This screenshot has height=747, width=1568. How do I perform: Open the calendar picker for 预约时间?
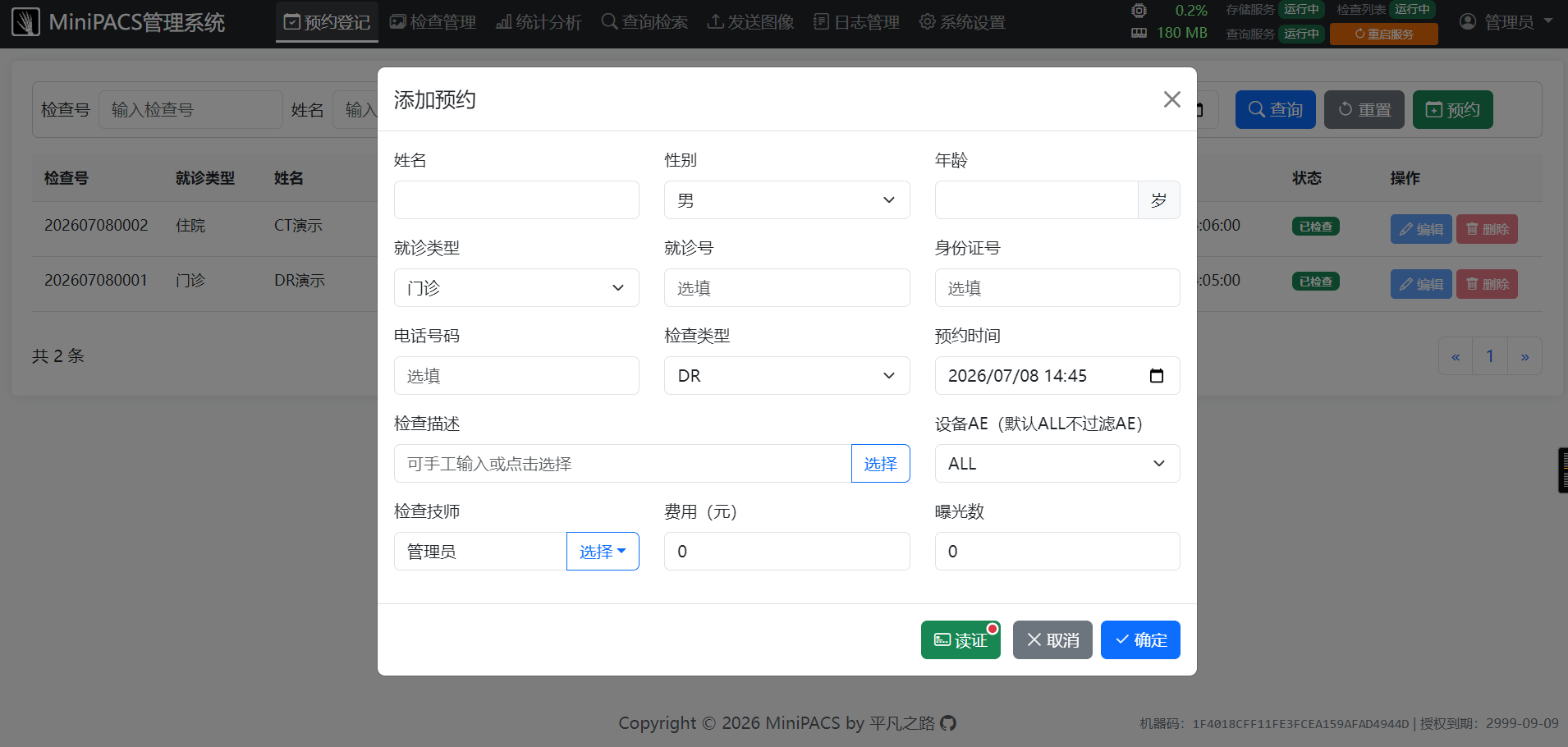[x=1157, y=376]
